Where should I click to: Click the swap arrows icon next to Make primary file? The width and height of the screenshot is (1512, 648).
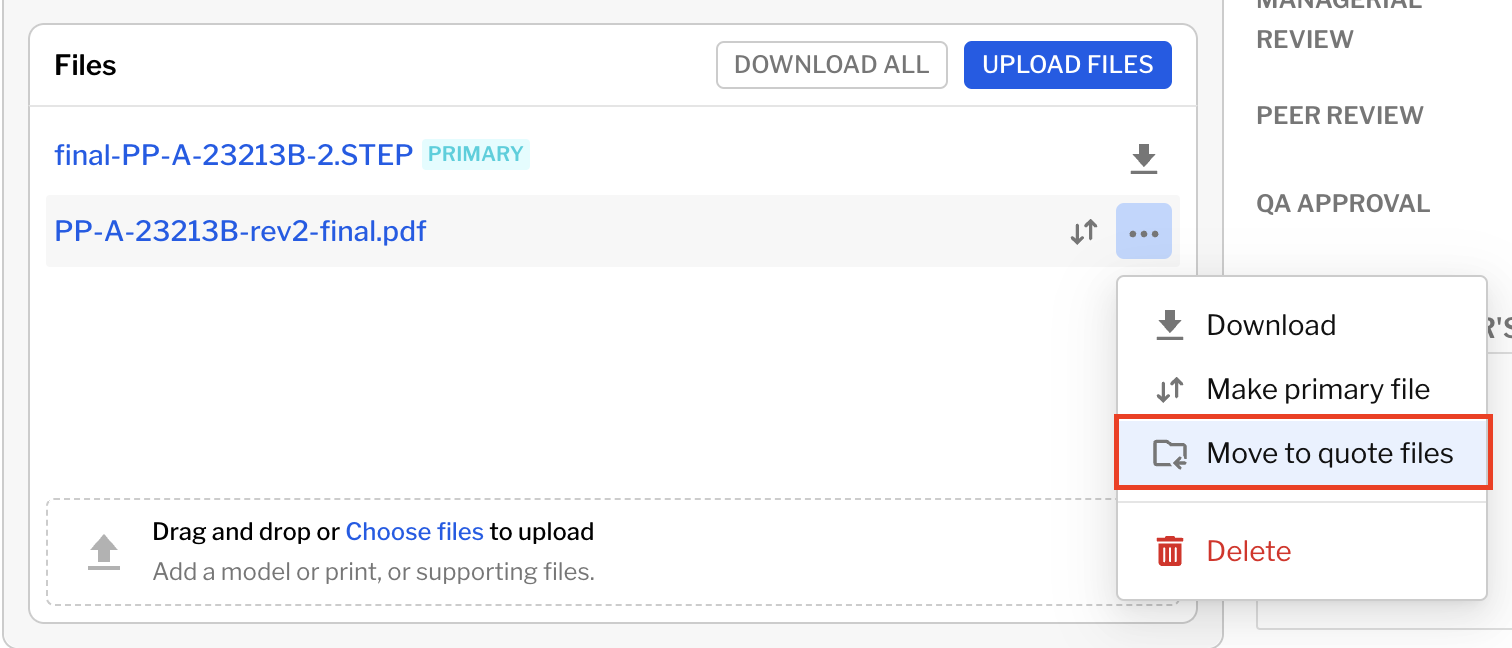pyautogui.click(x=1168, y=388)
